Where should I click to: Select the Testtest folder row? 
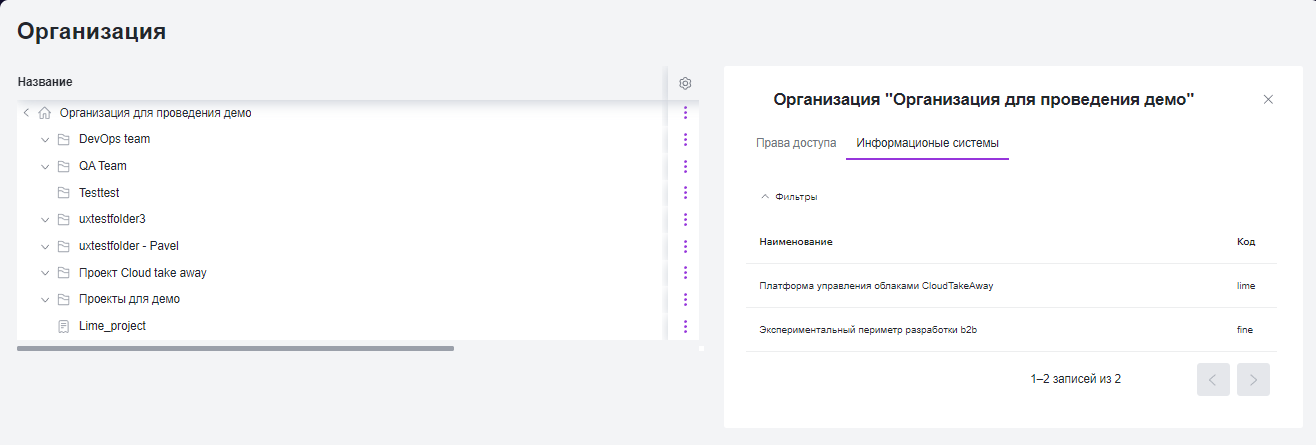click(342, 193)
